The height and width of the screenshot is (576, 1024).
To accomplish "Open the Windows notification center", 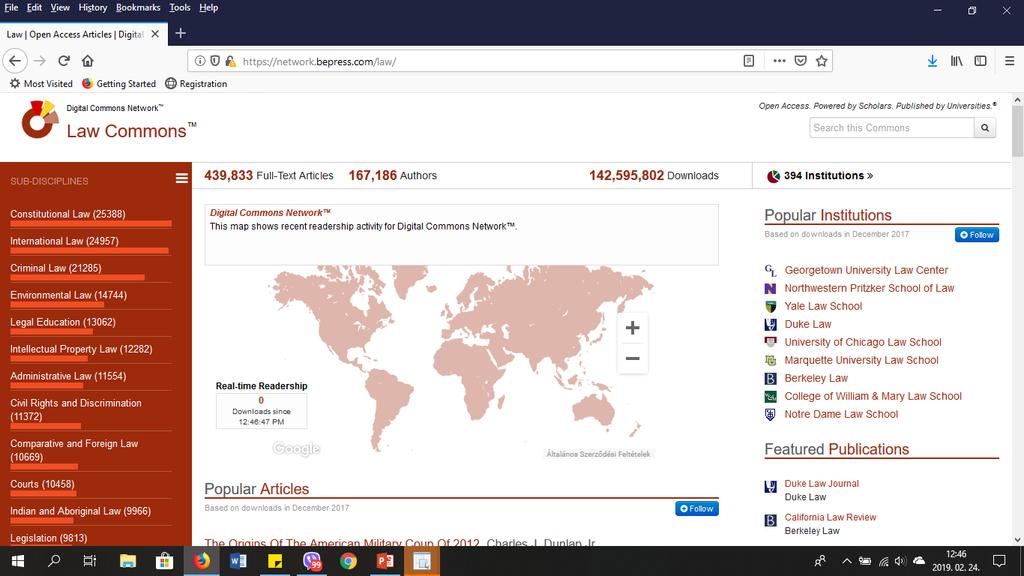I will (999, 561).
